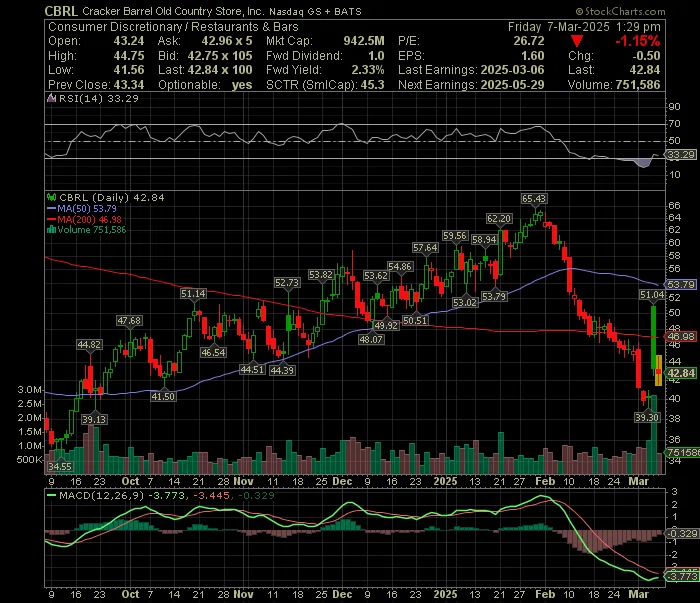Image resolution: width=700 pixels, height=603 pixels.
Task: Click the Fwd Dividend 1.0 value
Action: point(376,56)
